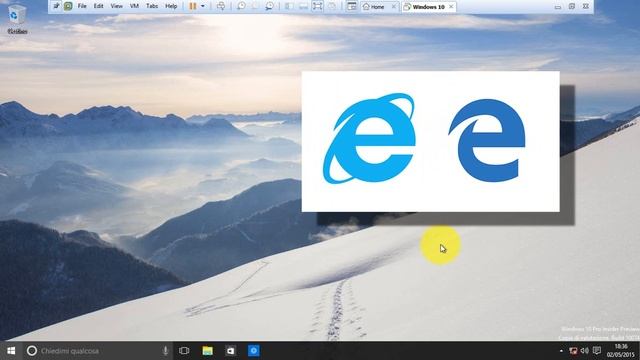
Task: Open the File menu in VMware toolbar
Action: point(82,6)
